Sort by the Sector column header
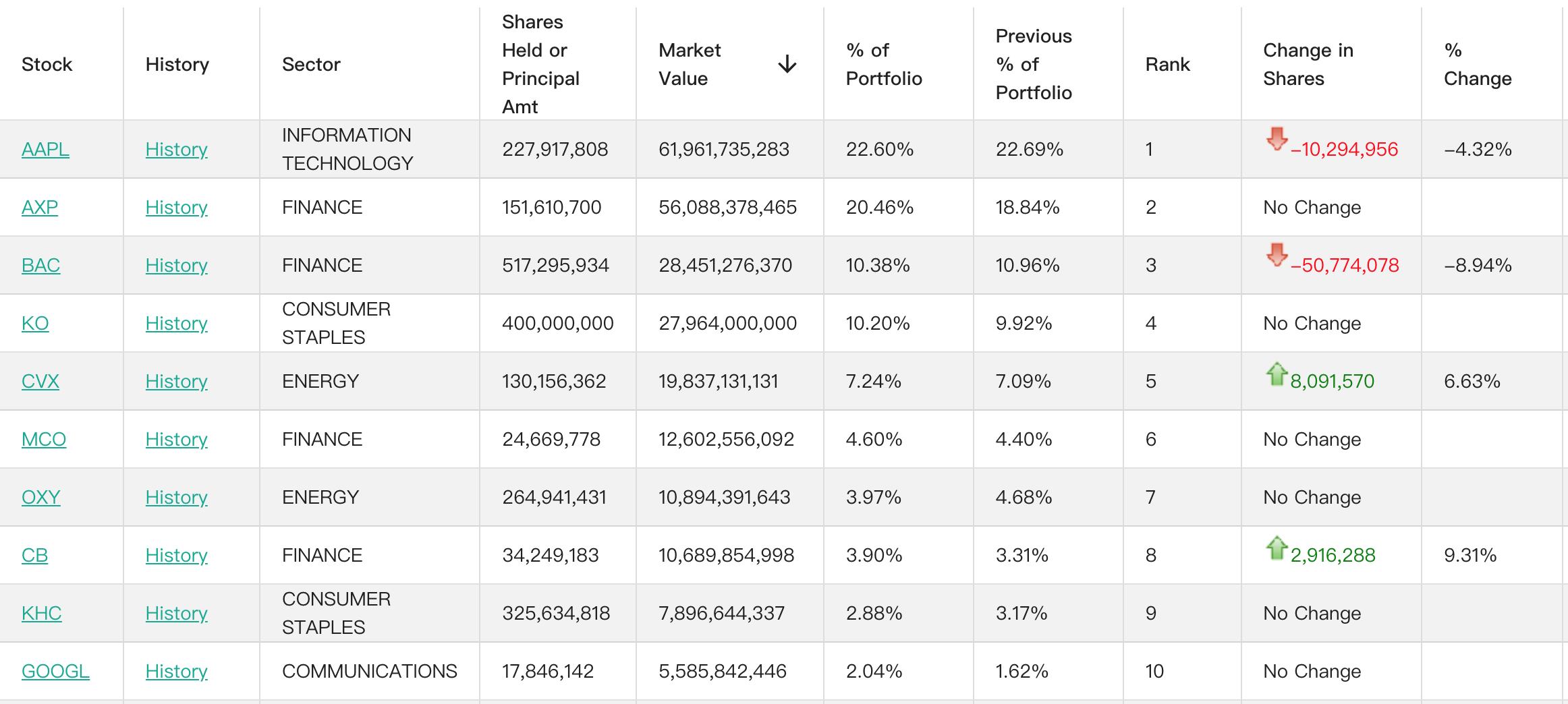Screen dimensions: 1568x704 [x=311, y=65]
